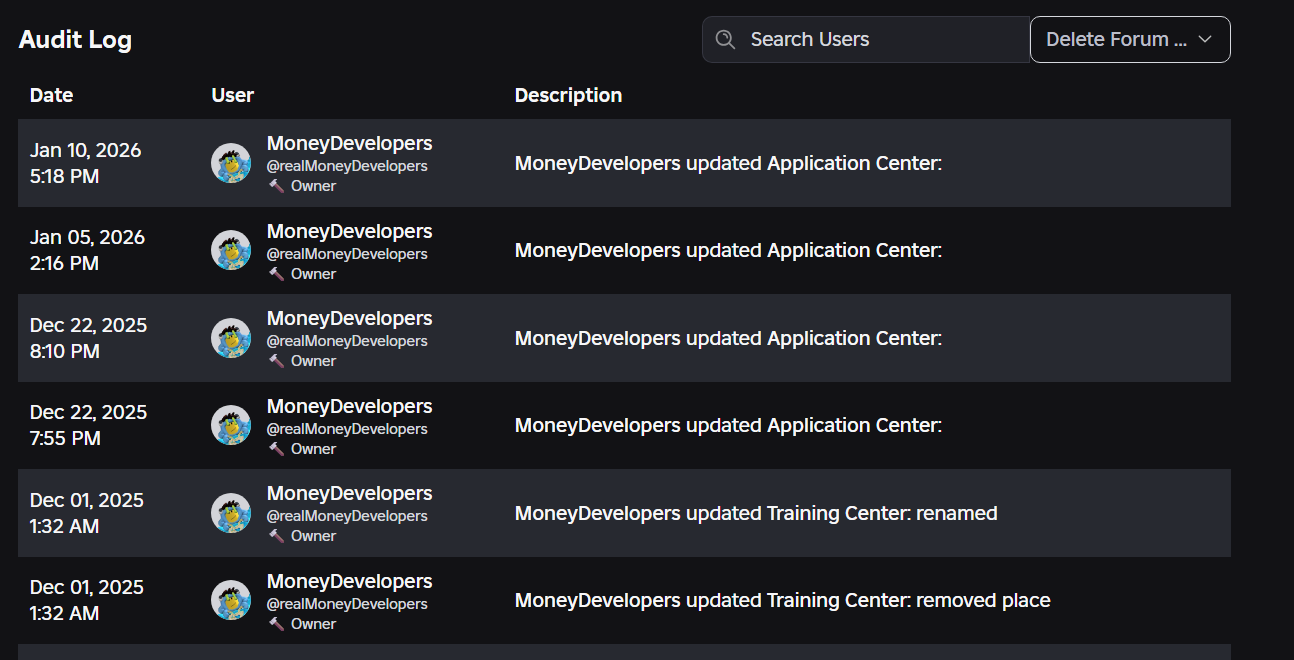Image resolution: width=1294 pixels, height=660 pixels.
Task: Click avatar in Training Center removed place row
Action: click(231, 600)
